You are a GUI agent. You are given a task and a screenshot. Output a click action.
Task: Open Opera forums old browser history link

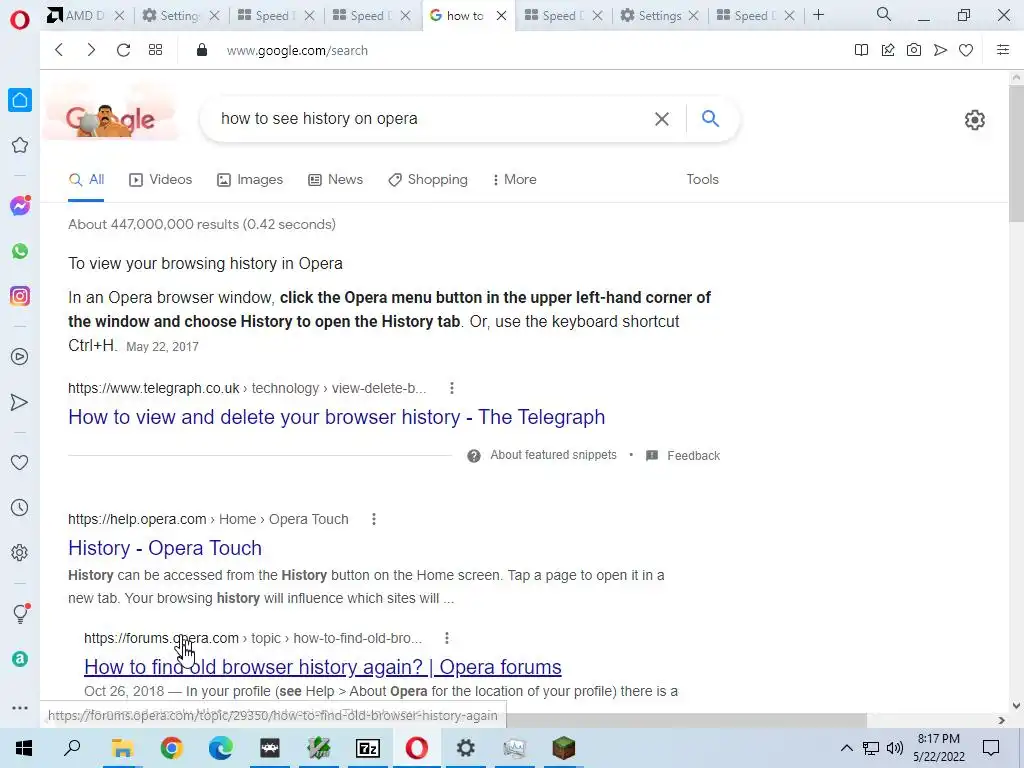pos(323,667)
